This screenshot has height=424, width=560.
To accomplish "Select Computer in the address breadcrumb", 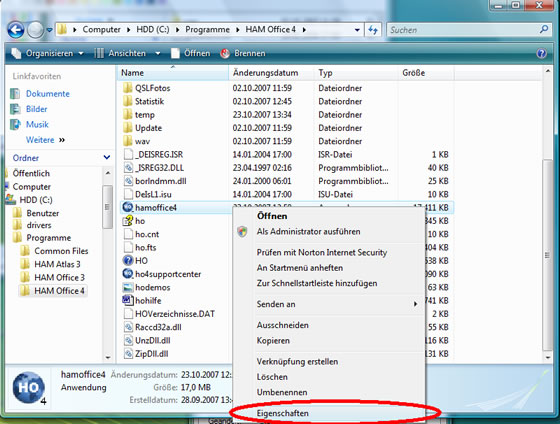I will (101, 30).
